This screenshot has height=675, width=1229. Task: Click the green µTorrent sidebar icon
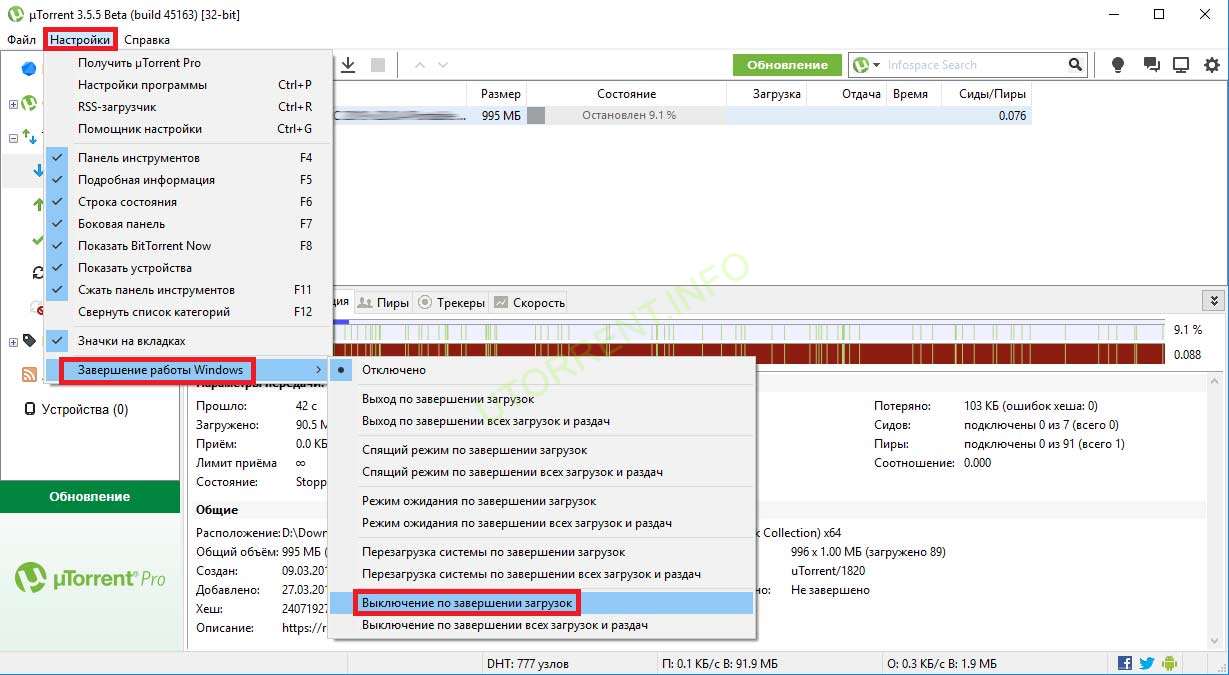pos(30,103)
